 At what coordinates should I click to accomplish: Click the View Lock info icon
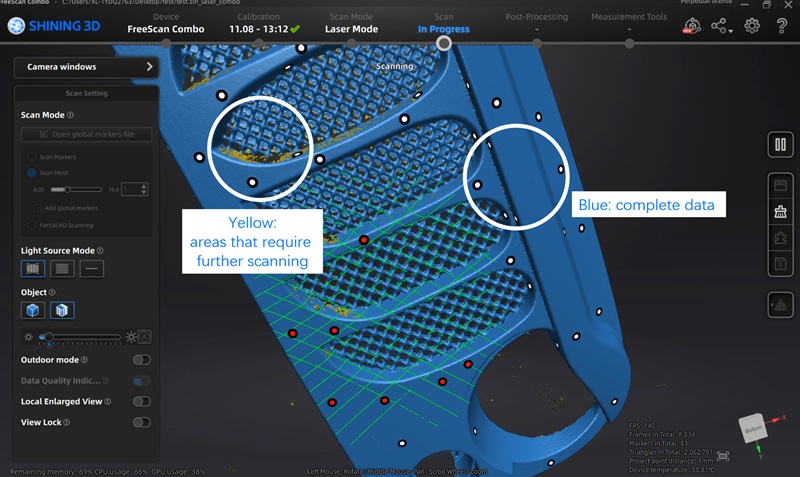67,422
